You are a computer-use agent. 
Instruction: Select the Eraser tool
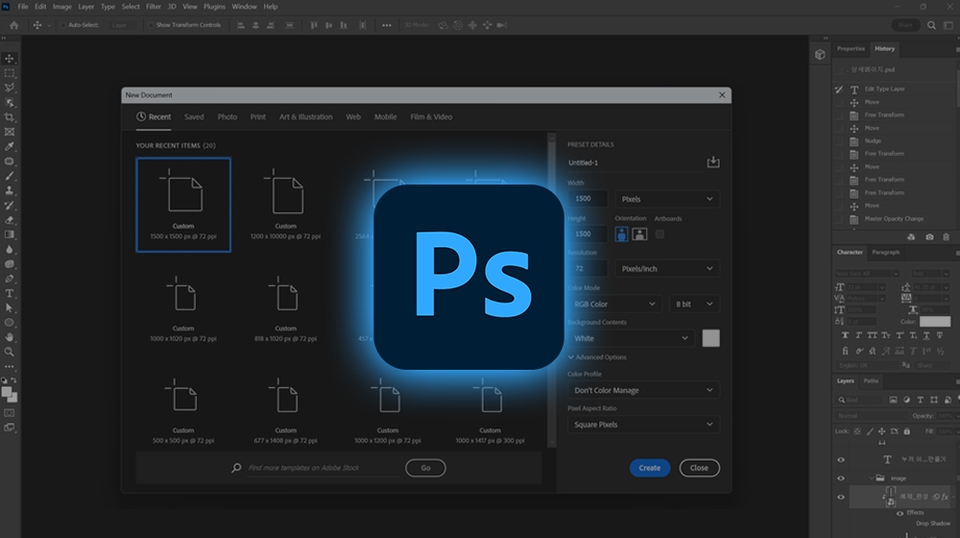9,220
